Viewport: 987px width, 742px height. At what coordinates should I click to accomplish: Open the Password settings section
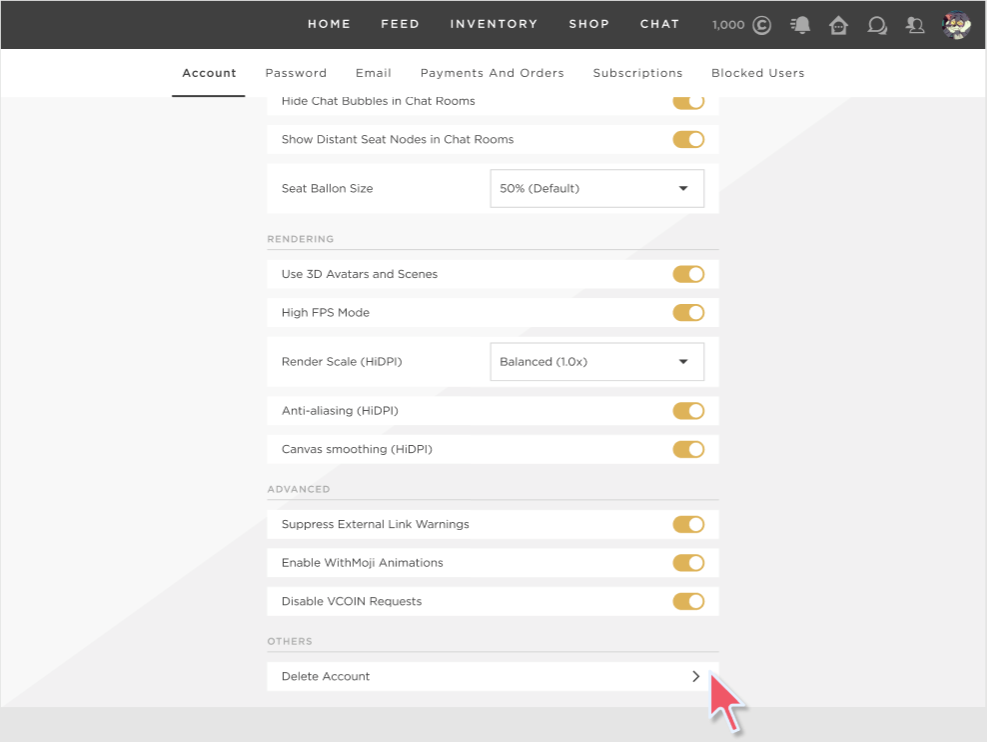click(x=296, y=72)
